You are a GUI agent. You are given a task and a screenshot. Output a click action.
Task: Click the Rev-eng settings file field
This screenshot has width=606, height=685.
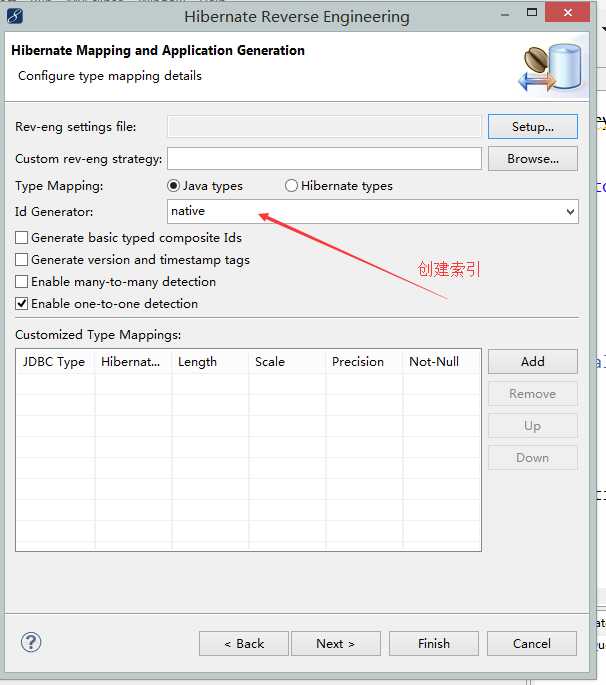tap(324, 127)
